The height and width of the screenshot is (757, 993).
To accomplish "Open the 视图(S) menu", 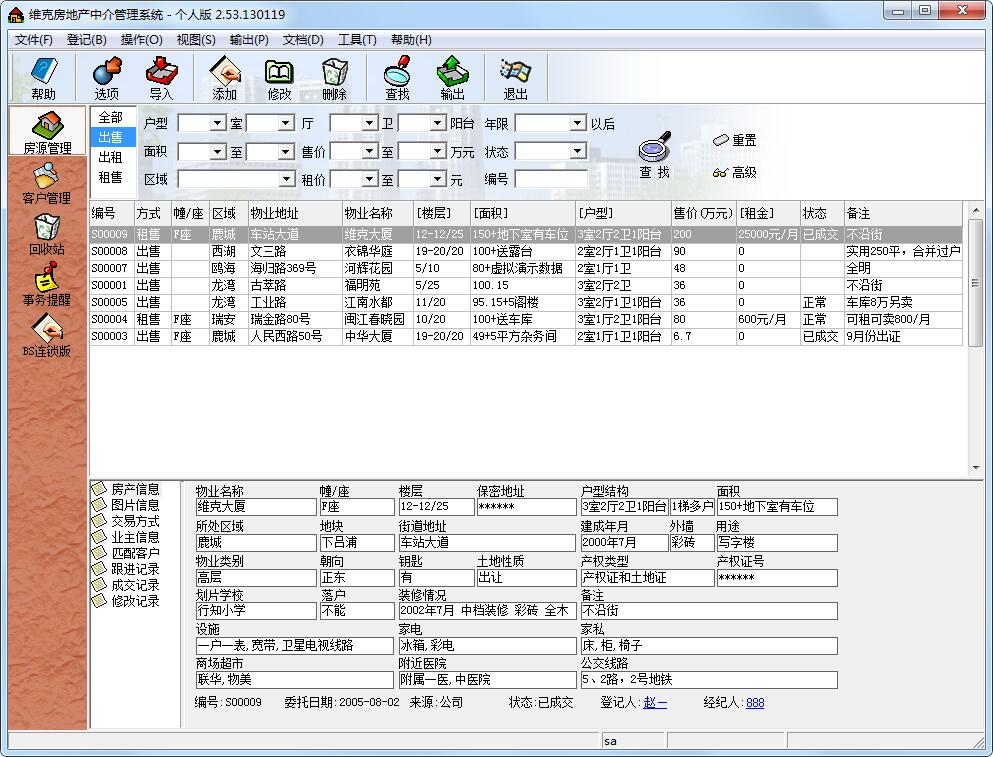I will 196,40.
